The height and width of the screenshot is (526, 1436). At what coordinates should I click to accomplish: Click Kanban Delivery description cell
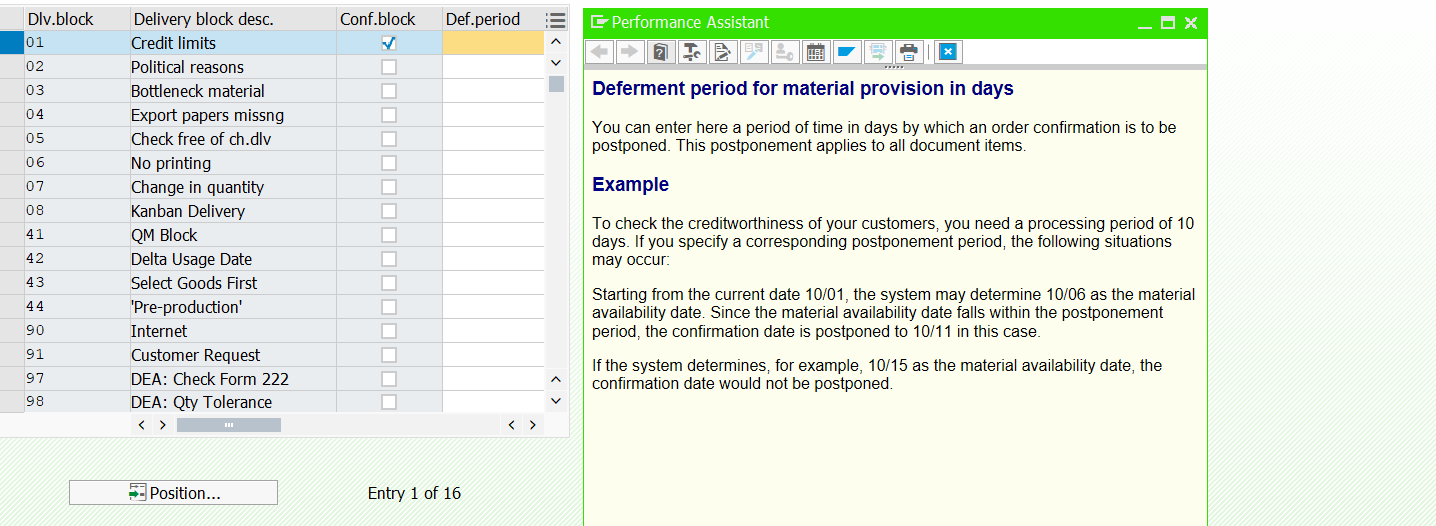pos(233,211)
